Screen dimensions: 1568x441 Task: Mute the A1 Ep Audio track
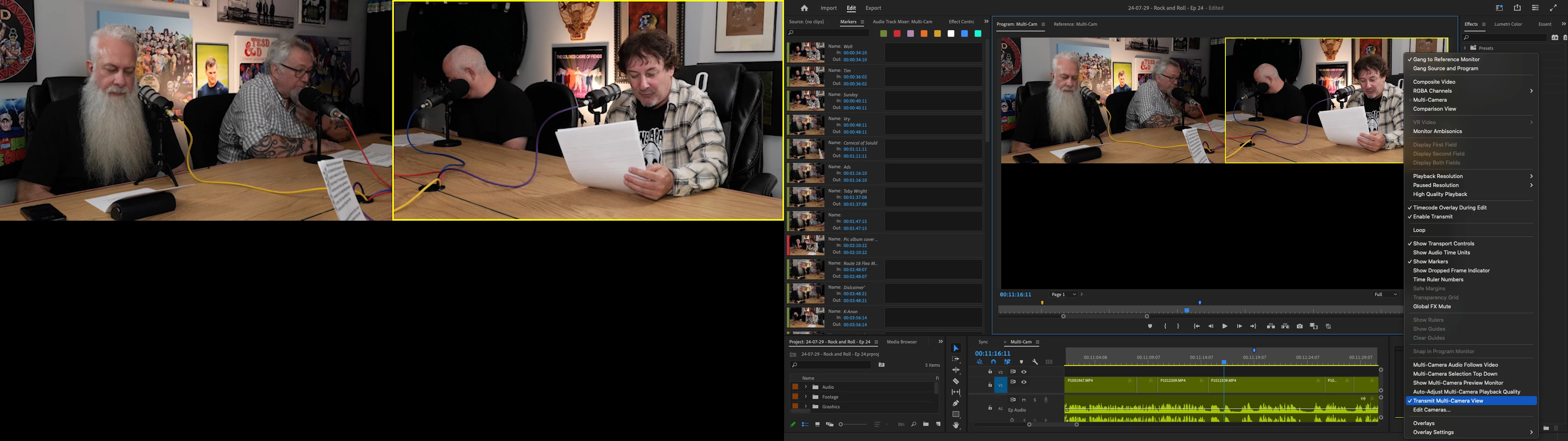point(1024,400)
